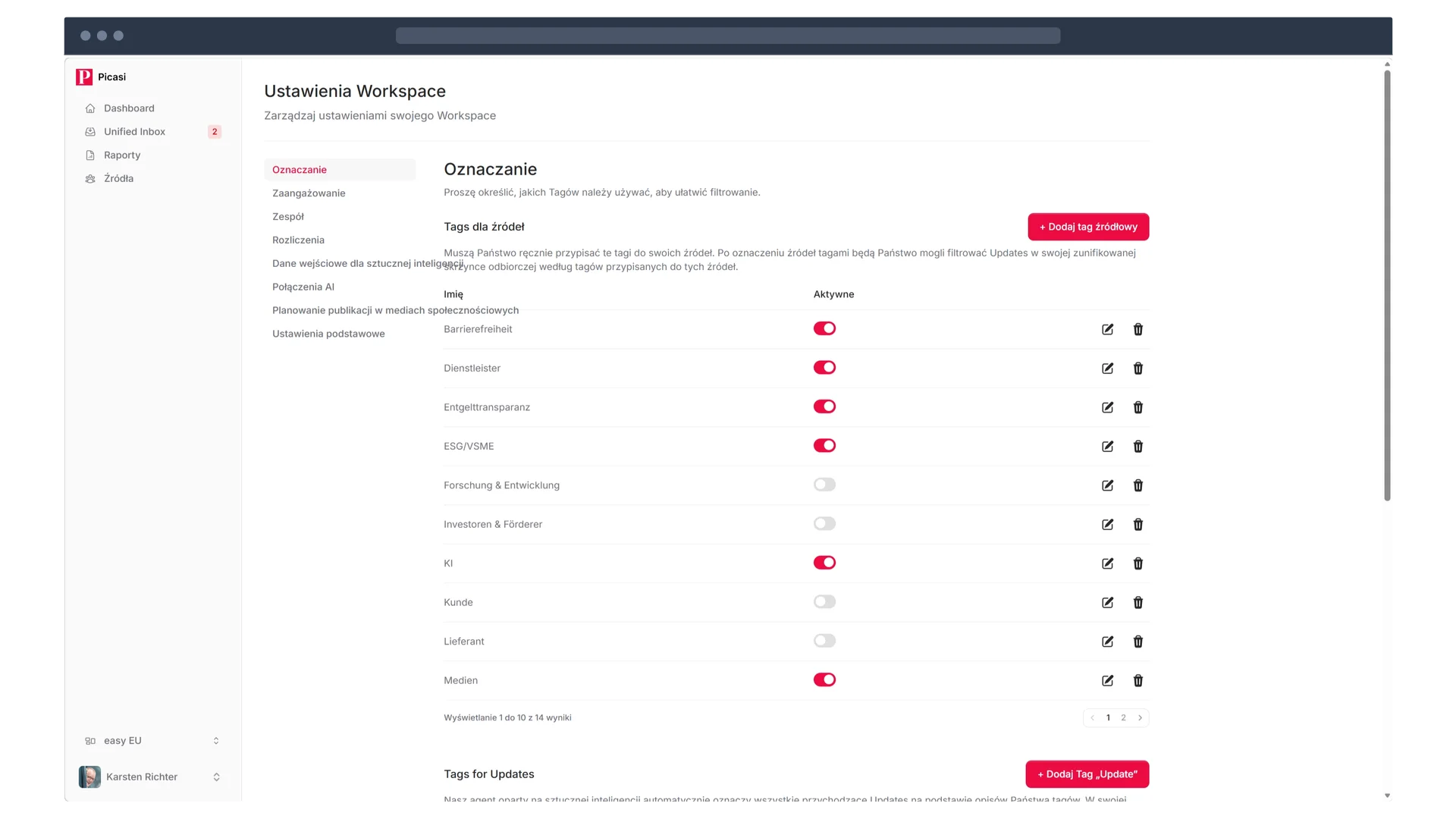Image resolution: width=1456 pixels, height=819 pixels.
Task: Edit the KI tag
Action: click(x=1107, y=563)
